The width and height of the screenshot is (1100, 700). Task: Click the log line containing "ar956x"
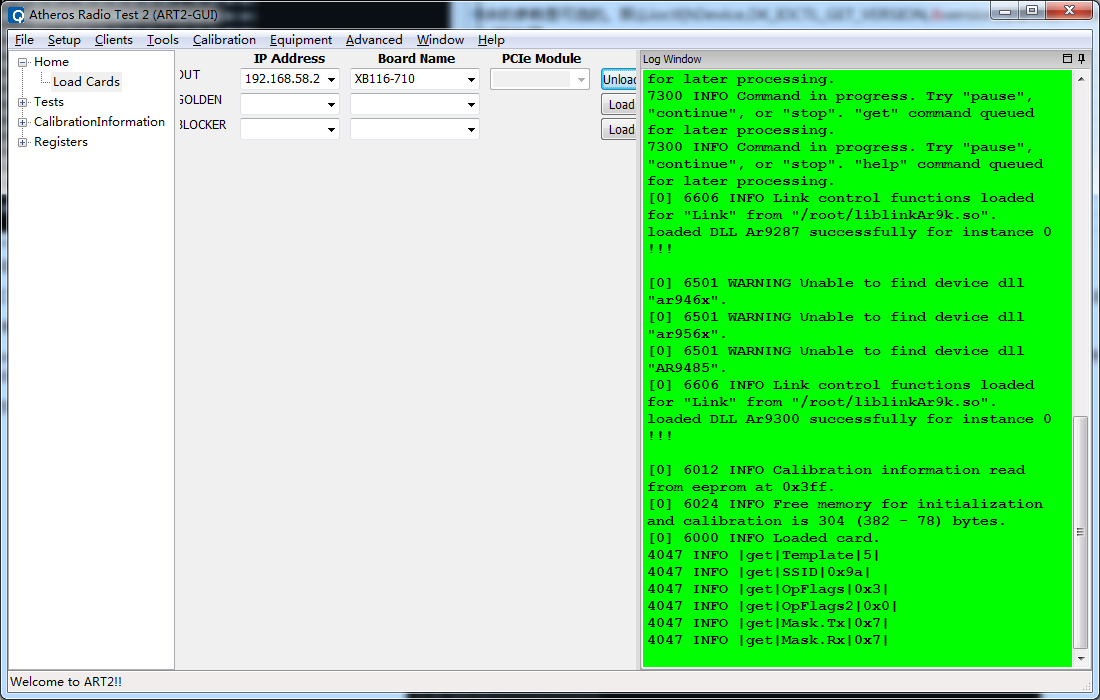click(687, 335)
